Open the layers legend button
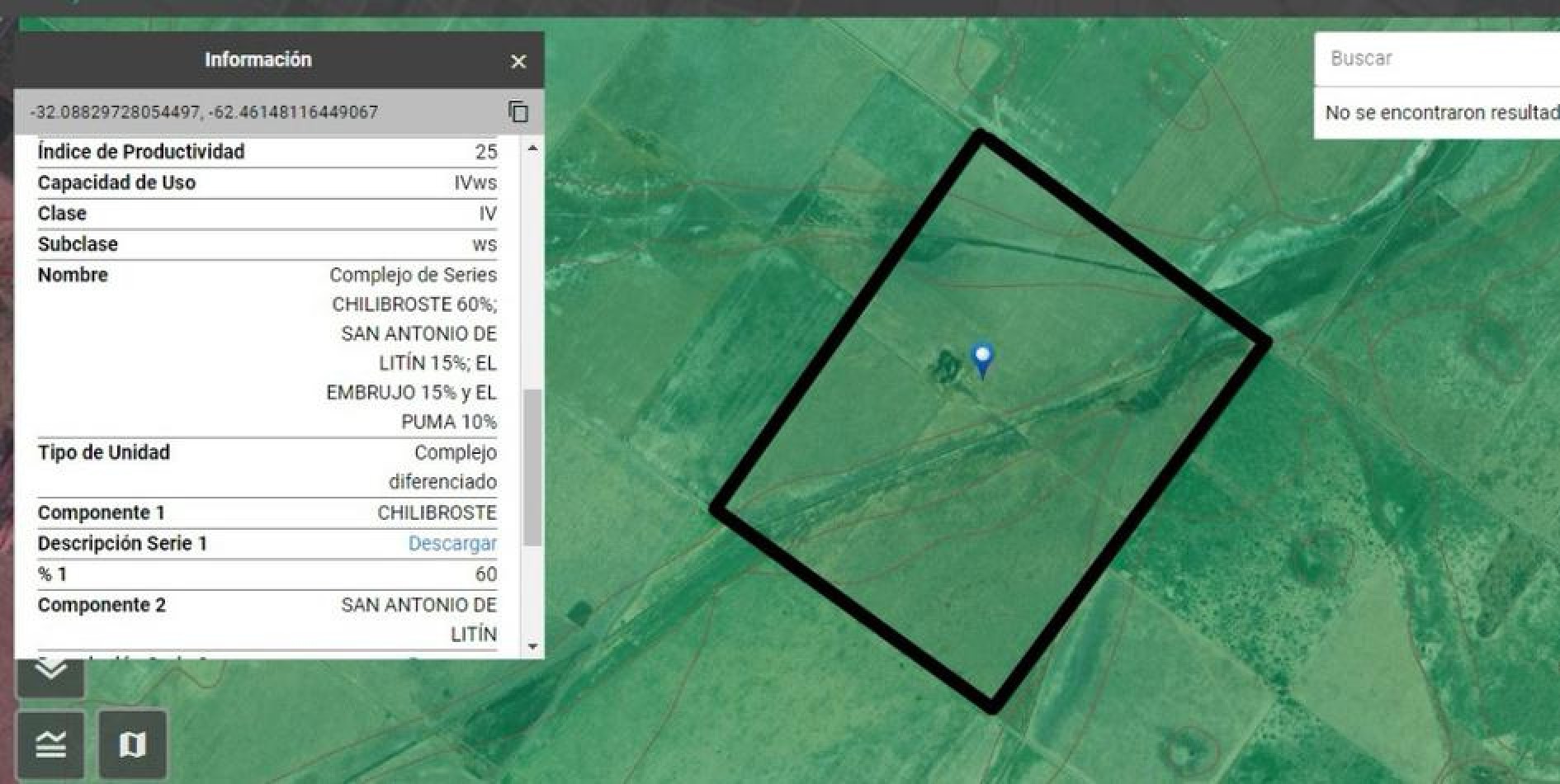1560x784 pixels. pyautogui.click(x=51, y=744)
